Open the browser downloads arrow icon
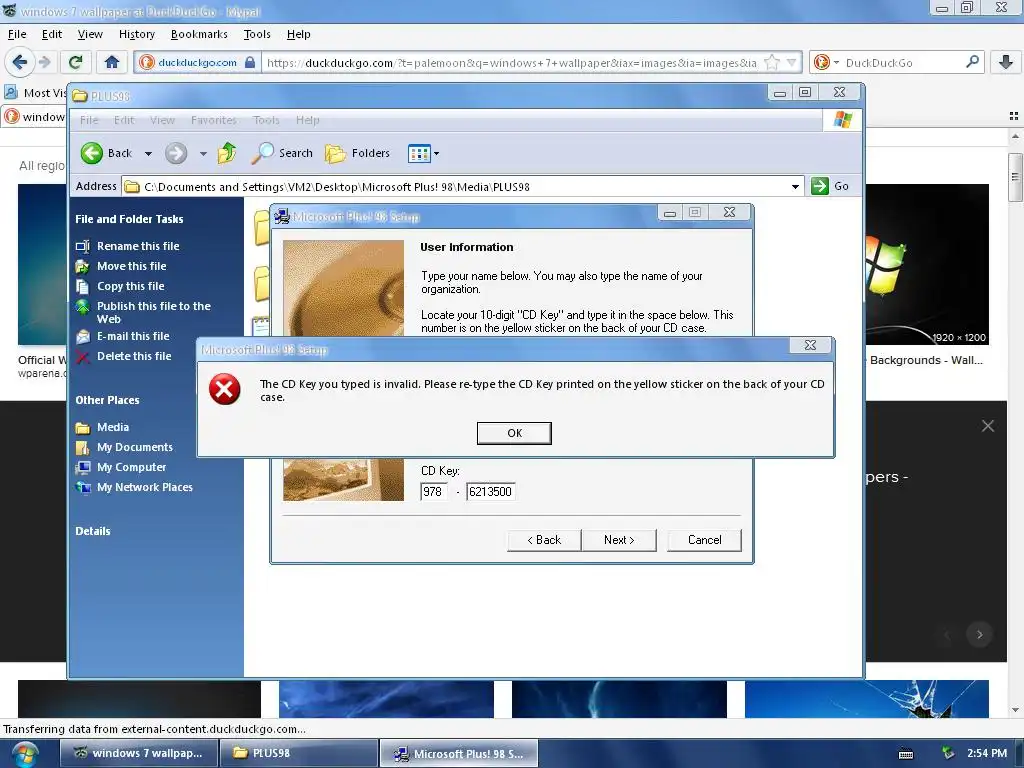The width and height of the screenshot is (1024, 768). pos(1006,62)
